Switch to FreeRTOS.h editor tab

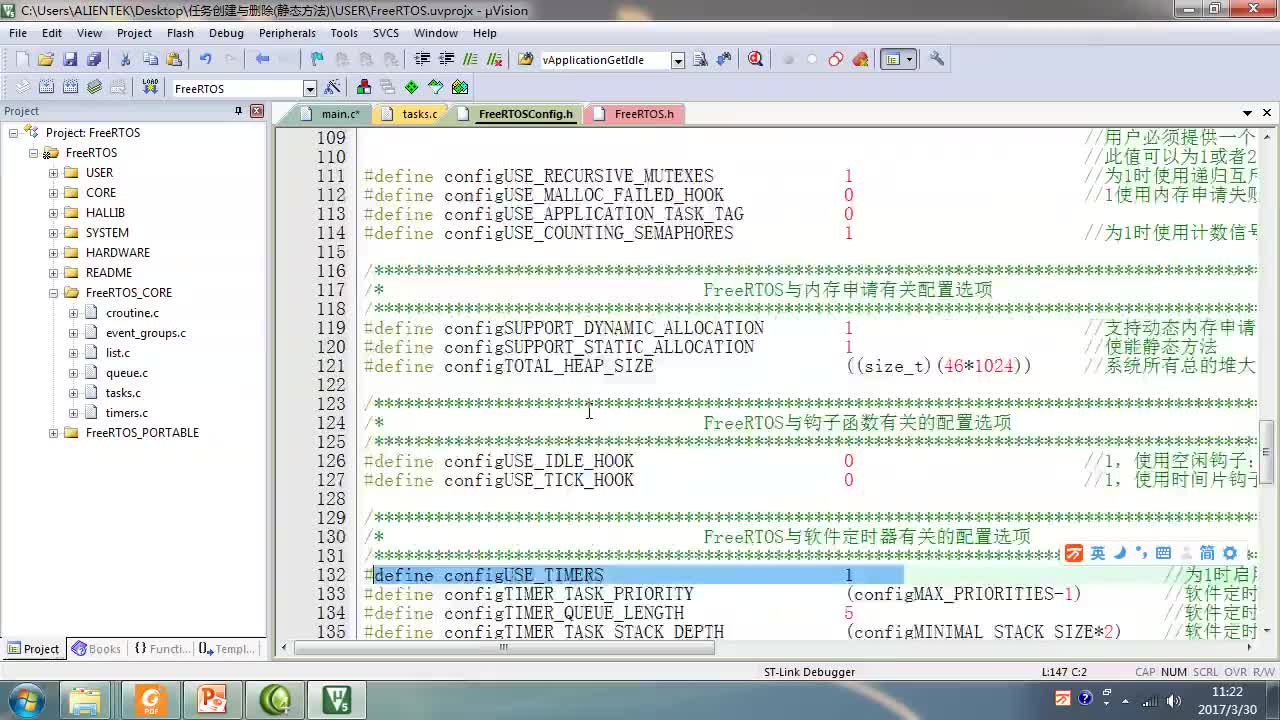[x=636, y=114]
